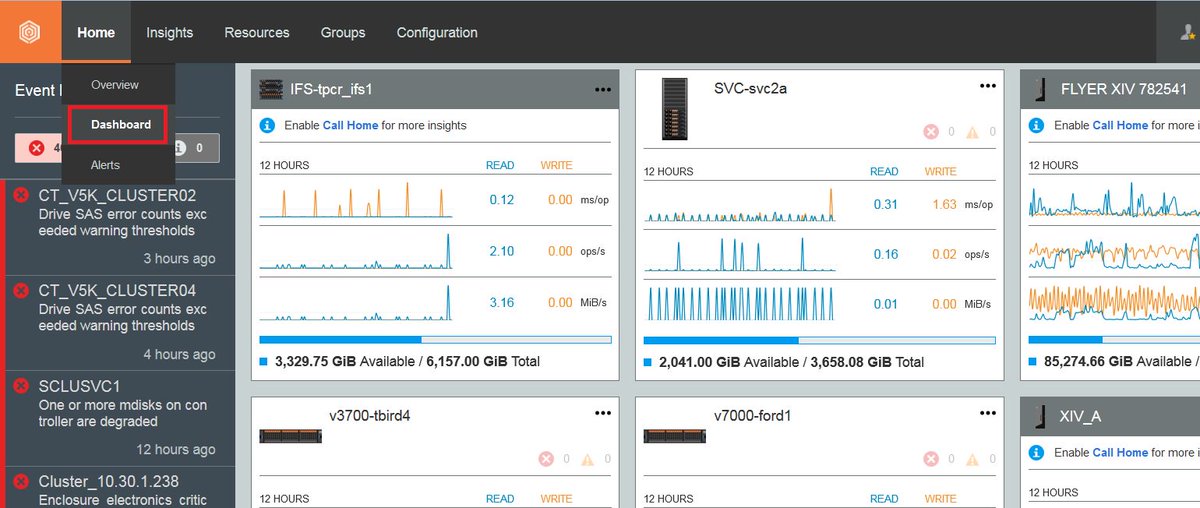
Task: Click the FLYER XIV 782541 device icon
Action: (x=1042, y=89)
